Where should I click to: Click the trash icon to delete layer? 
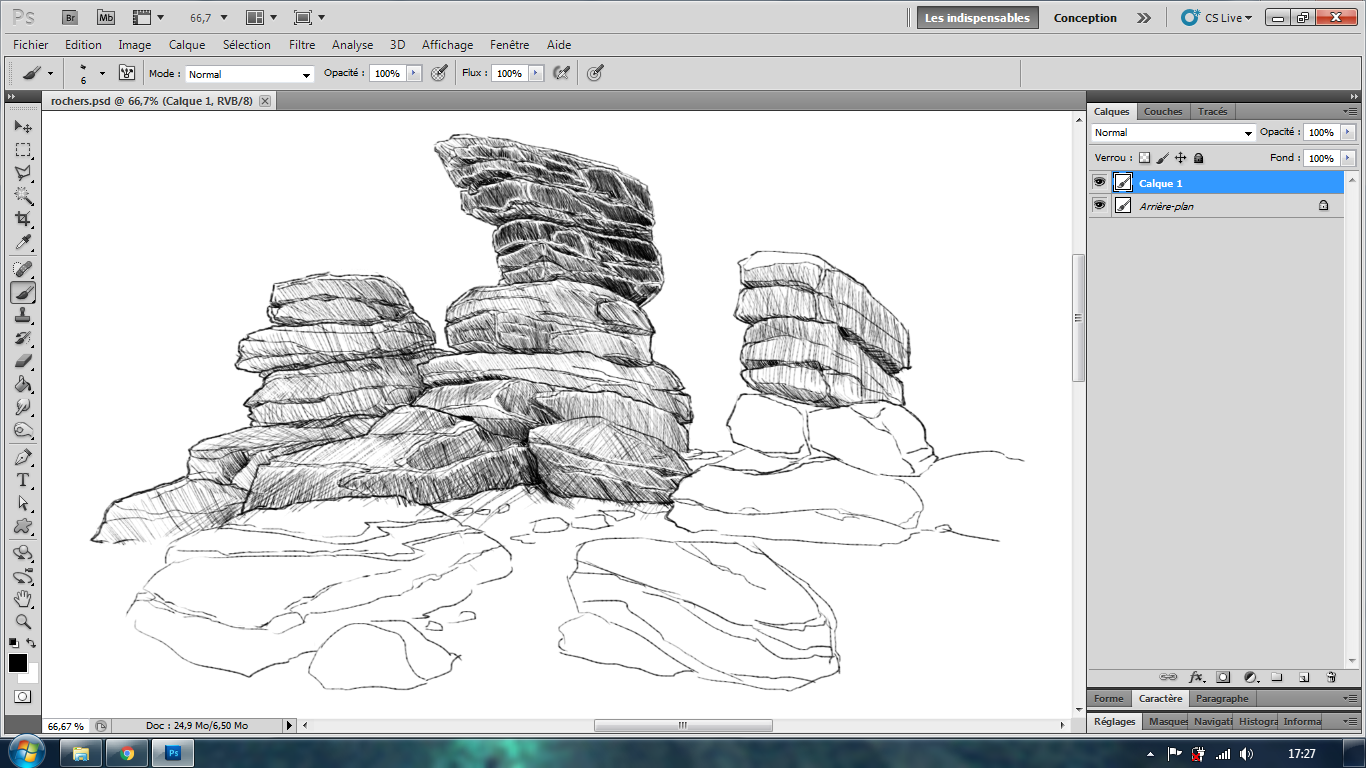1331,677
